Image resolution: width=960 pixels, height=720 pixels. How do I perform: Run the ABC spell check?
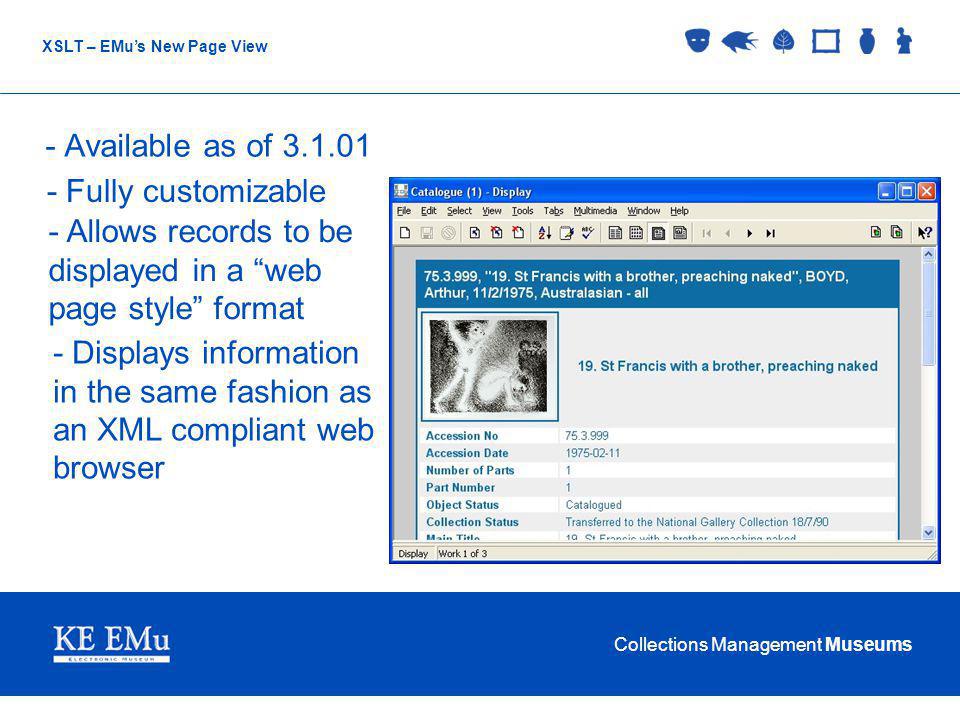588,233
